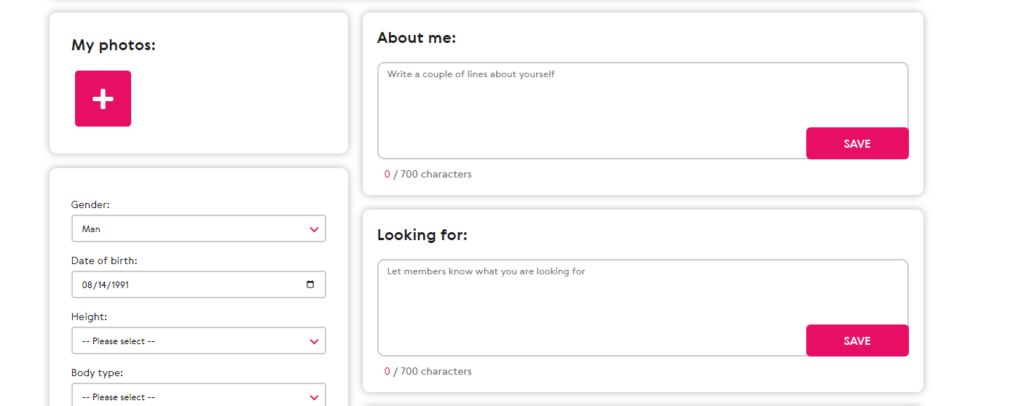The height and width of the screenshot is (406, 1024).
Task: Select the year 1991 in Date of birth
Action: [x=121, y=285]
